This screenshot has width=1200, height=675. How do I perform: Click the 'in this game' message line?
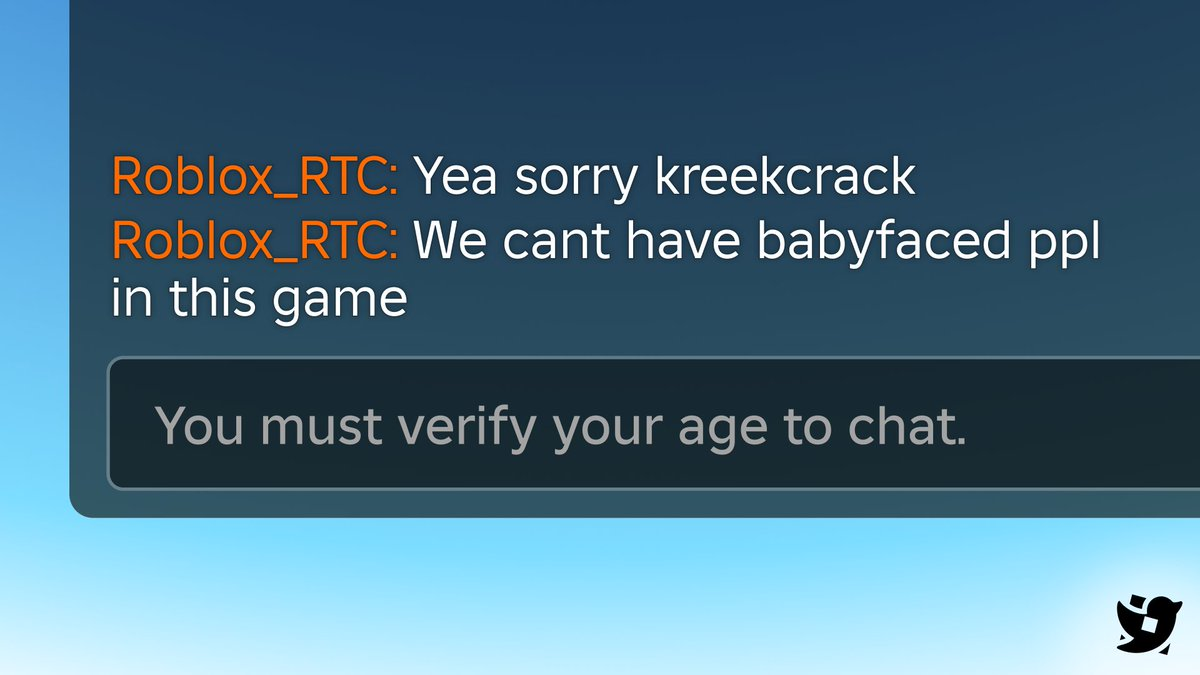pos(259,302)
